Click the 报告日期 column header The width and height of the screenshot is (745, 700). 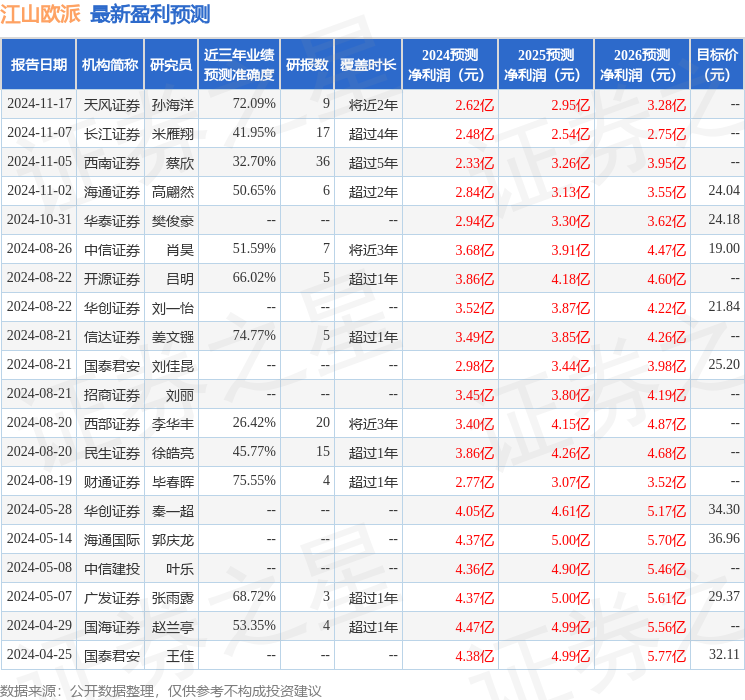(x=39, y=65)
